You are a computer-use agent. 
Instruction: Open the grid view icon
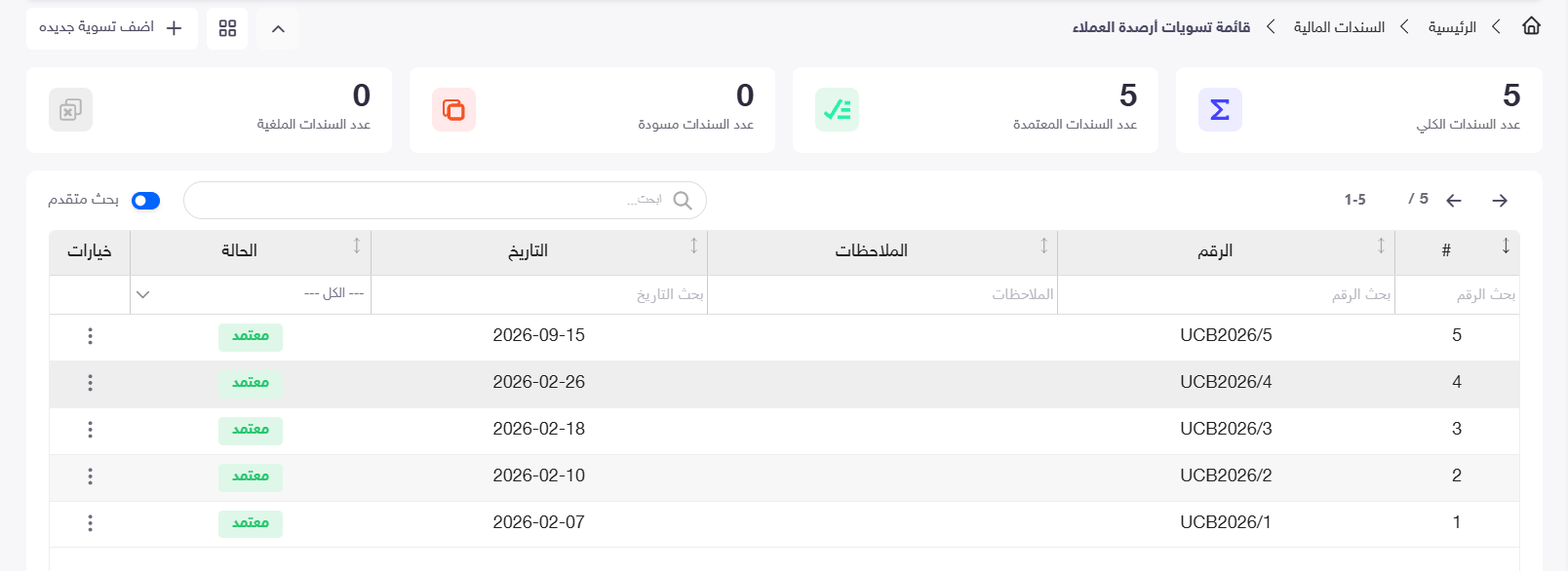tap(227, 28)
